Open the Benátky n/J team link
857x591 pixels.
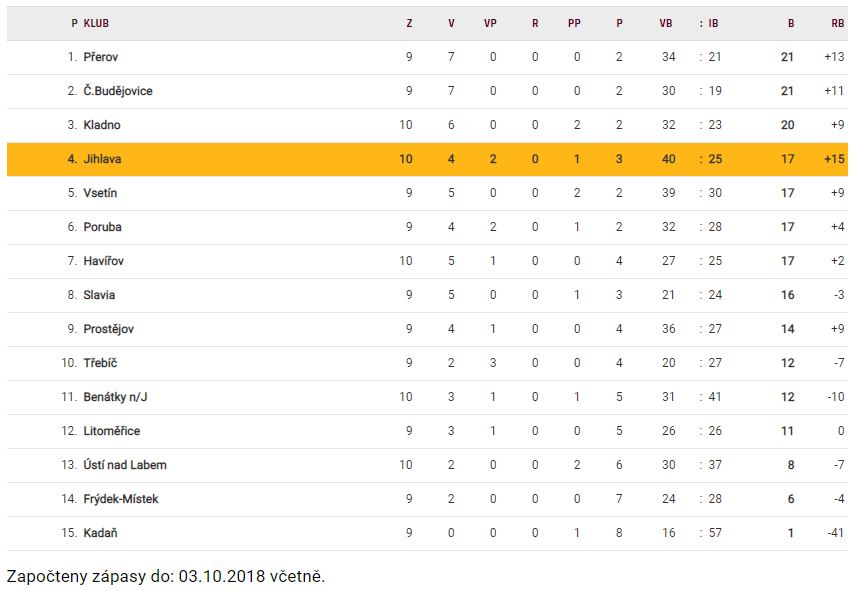116,397
